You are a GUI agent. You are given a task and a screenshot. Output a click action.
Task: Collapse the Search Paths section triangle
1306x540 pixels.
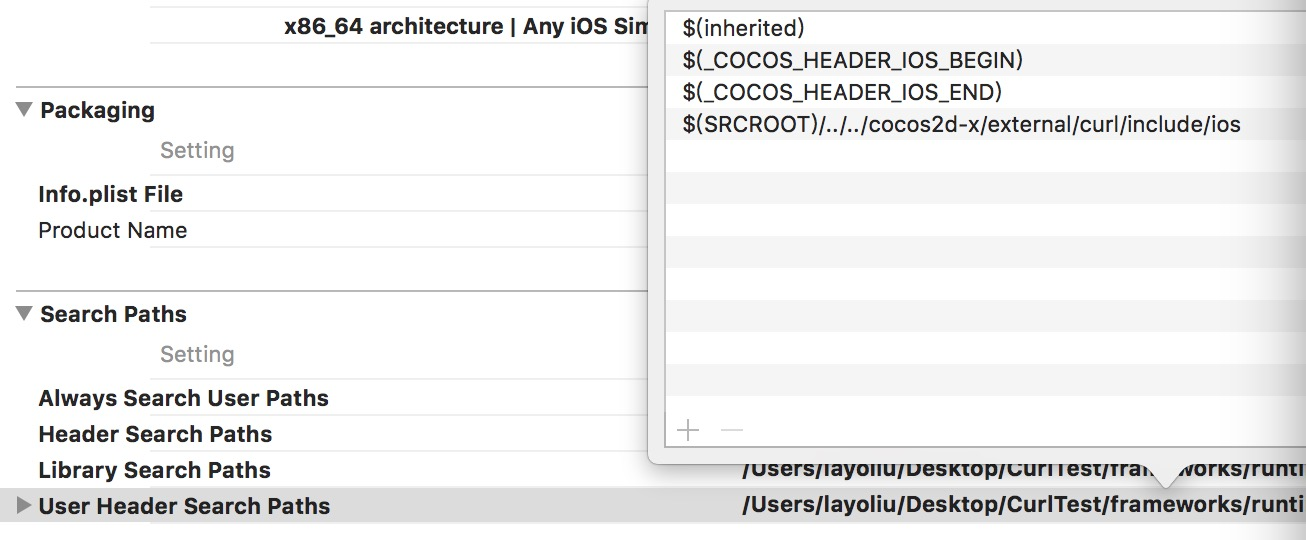point(24,314)
